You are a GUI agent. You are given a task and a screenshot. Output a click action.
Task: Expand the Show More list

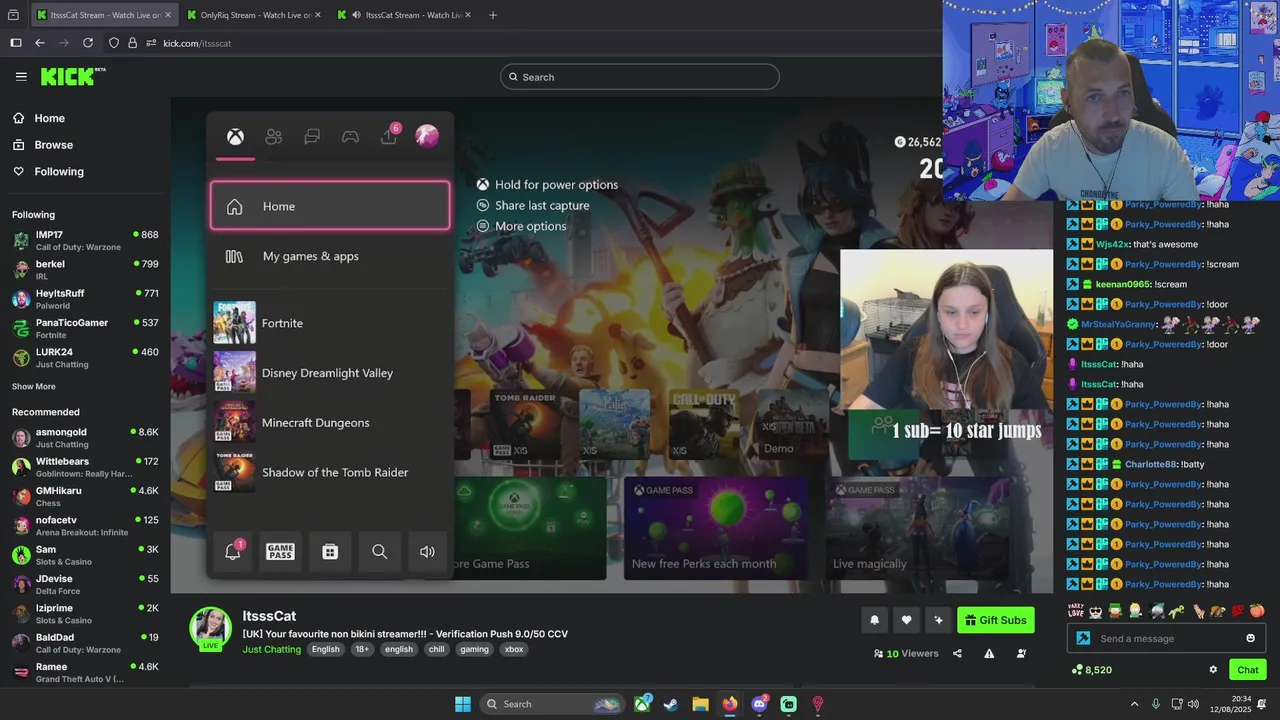(x=34, y=387)
